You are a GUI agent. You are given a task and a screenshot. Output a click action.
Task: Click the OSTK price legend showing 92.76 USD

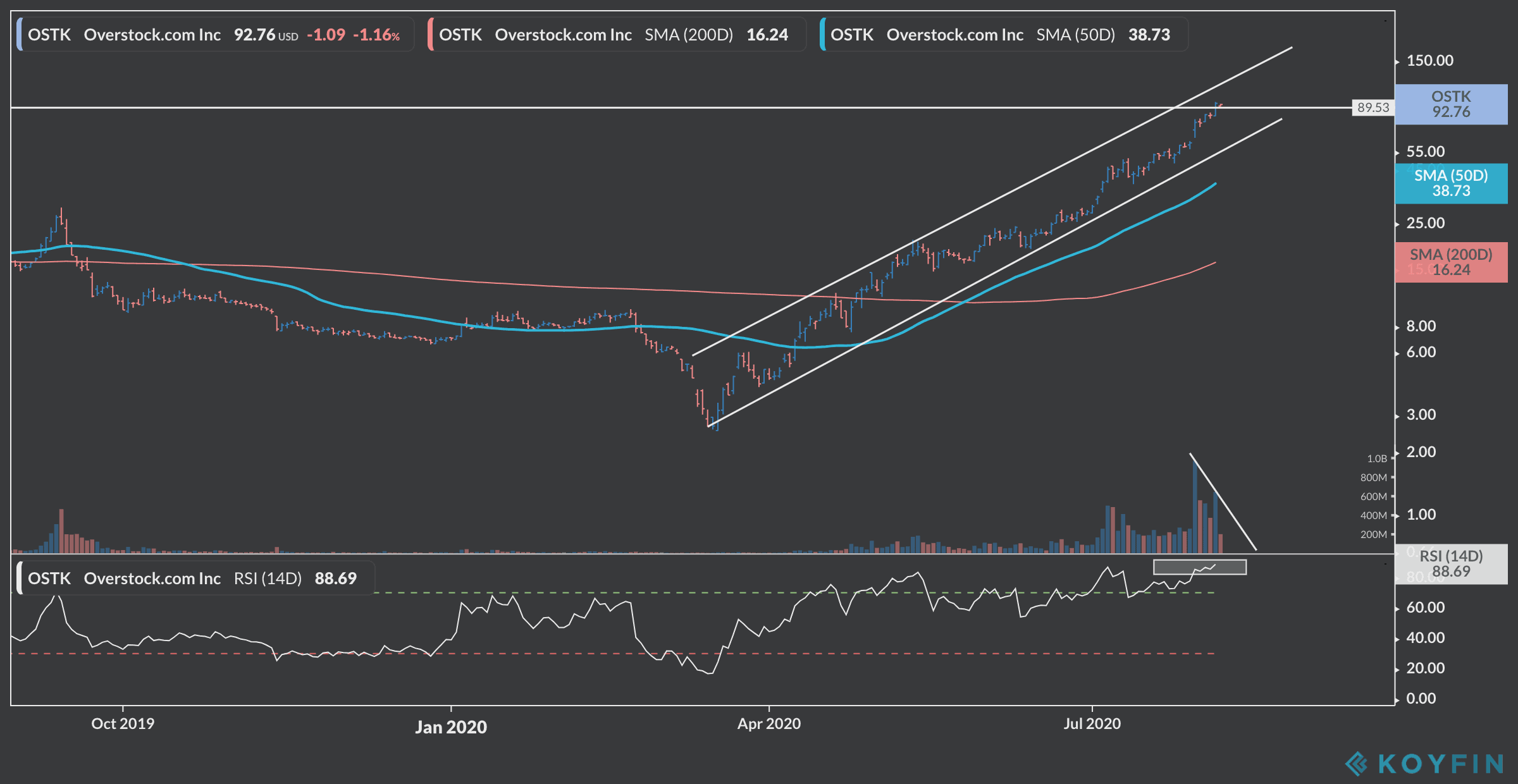[215, 34]
